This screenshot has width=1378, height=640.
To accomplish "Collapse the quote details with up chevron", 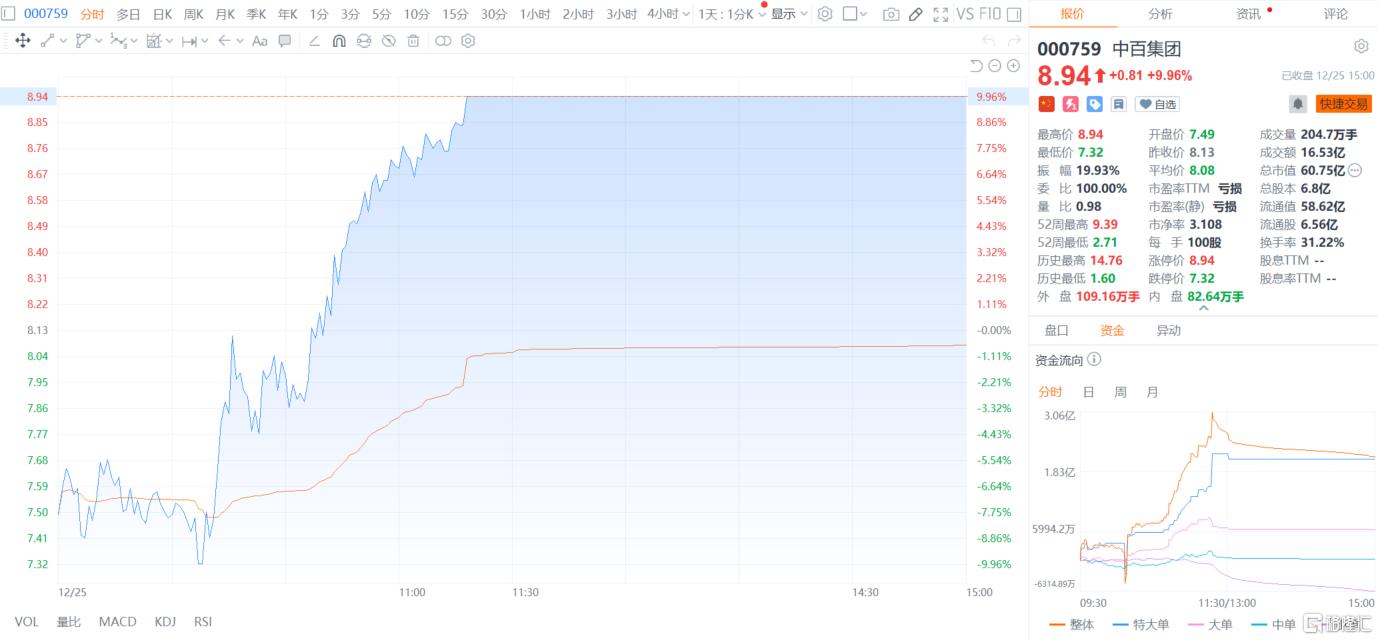I will (1203, 308).
